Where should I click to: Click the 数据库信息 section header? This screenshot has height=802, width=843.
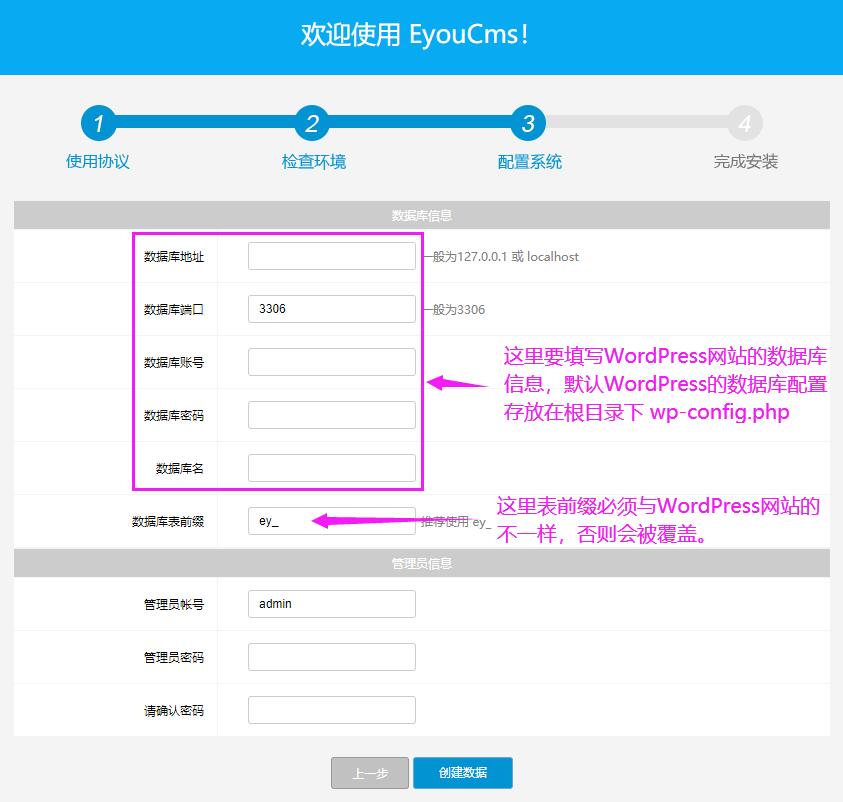[422, 215]
